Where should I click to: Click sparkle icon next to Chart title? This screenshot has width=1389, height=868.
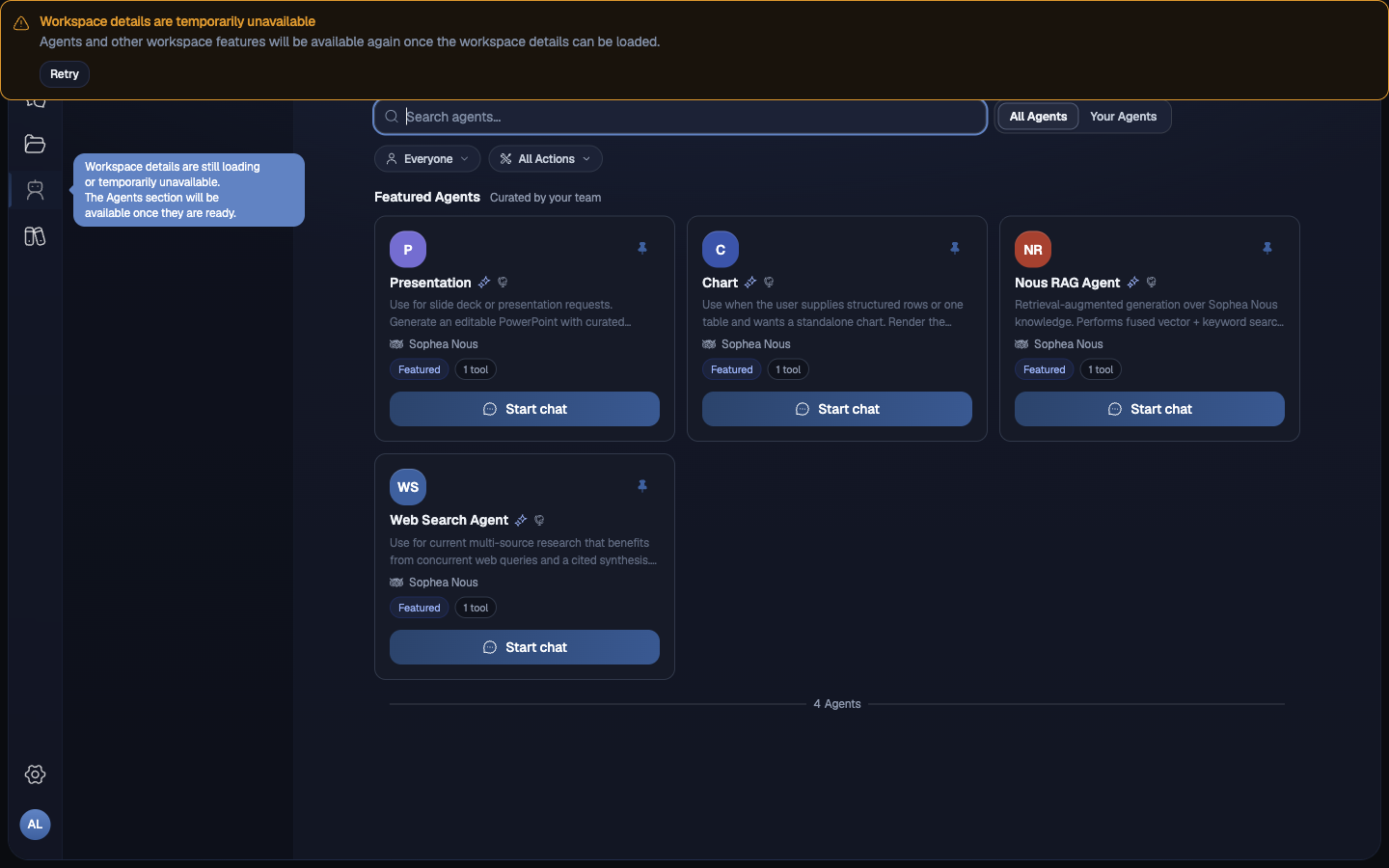tap(750, 283)
